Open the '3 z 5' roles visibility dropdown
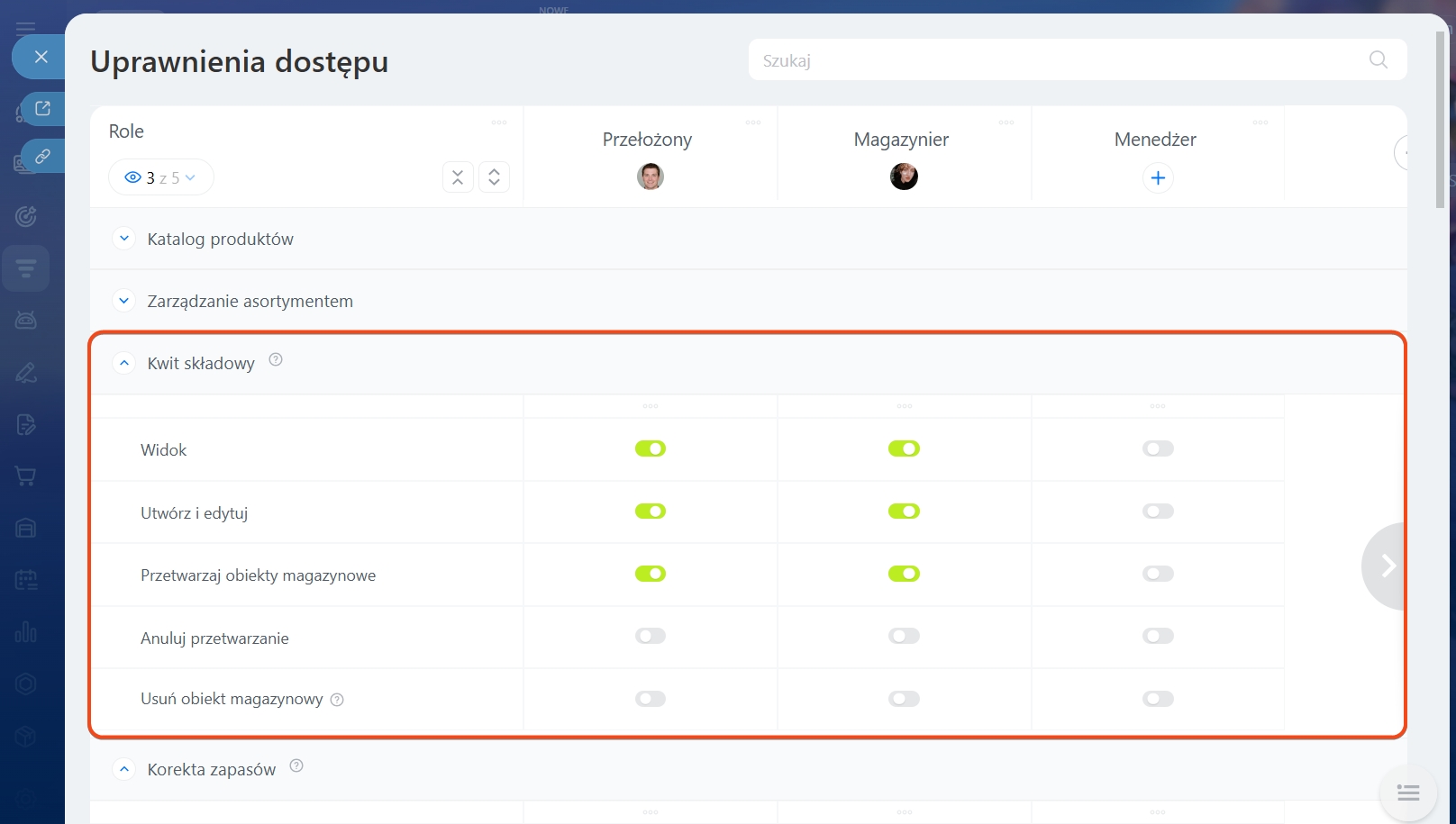 [x=161, y=177]
